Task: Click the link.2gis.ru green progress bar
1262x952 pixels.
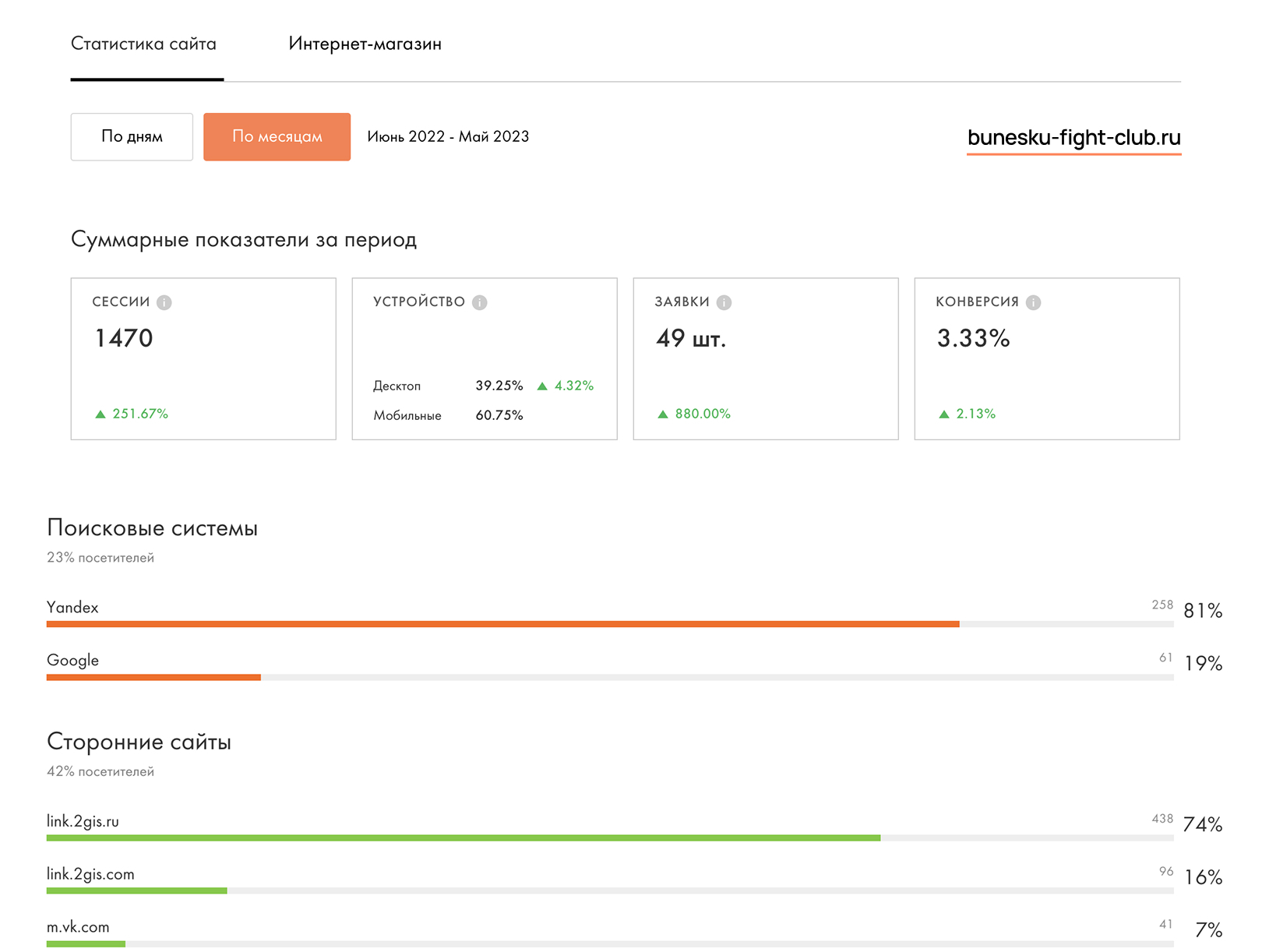Action: (464, 838)
